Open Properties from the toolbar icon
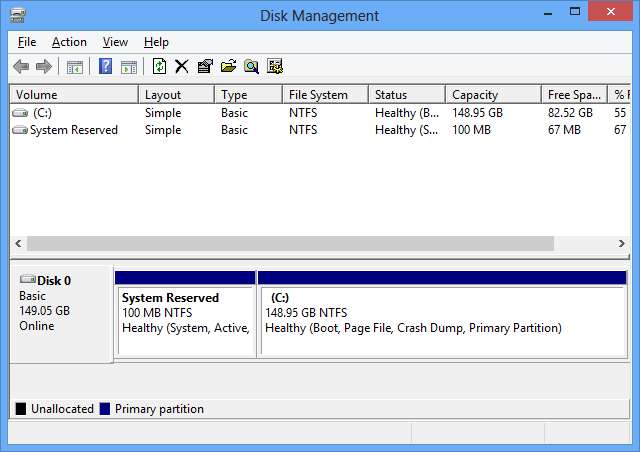 point(205,67)
